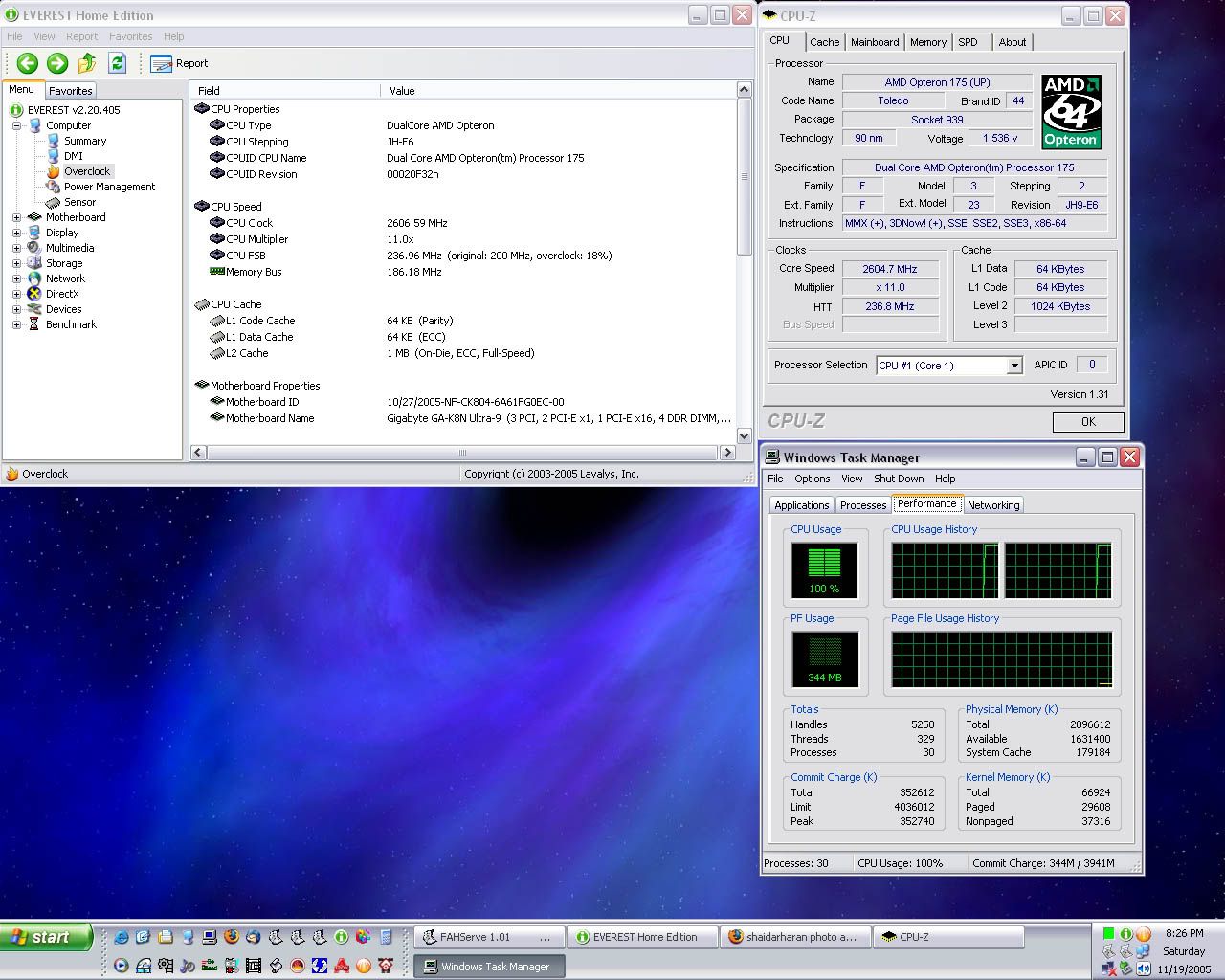Click the green Forward arrow in EVEREST
Image resolution: width=1225 pixels, height=980 pixels.
tap(57, 63)
